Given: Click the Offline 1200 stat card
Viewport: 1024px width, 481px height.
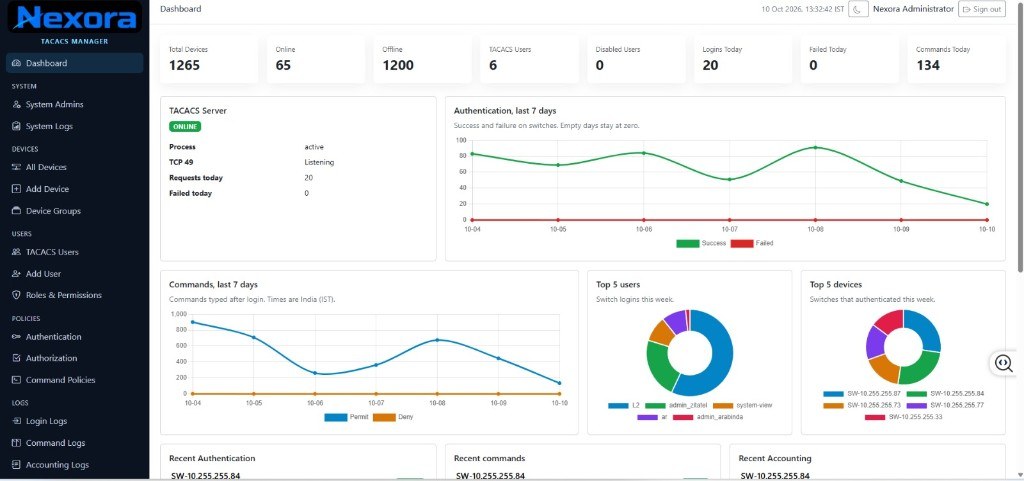Looking at the screenshot, I should pos(423,59).
